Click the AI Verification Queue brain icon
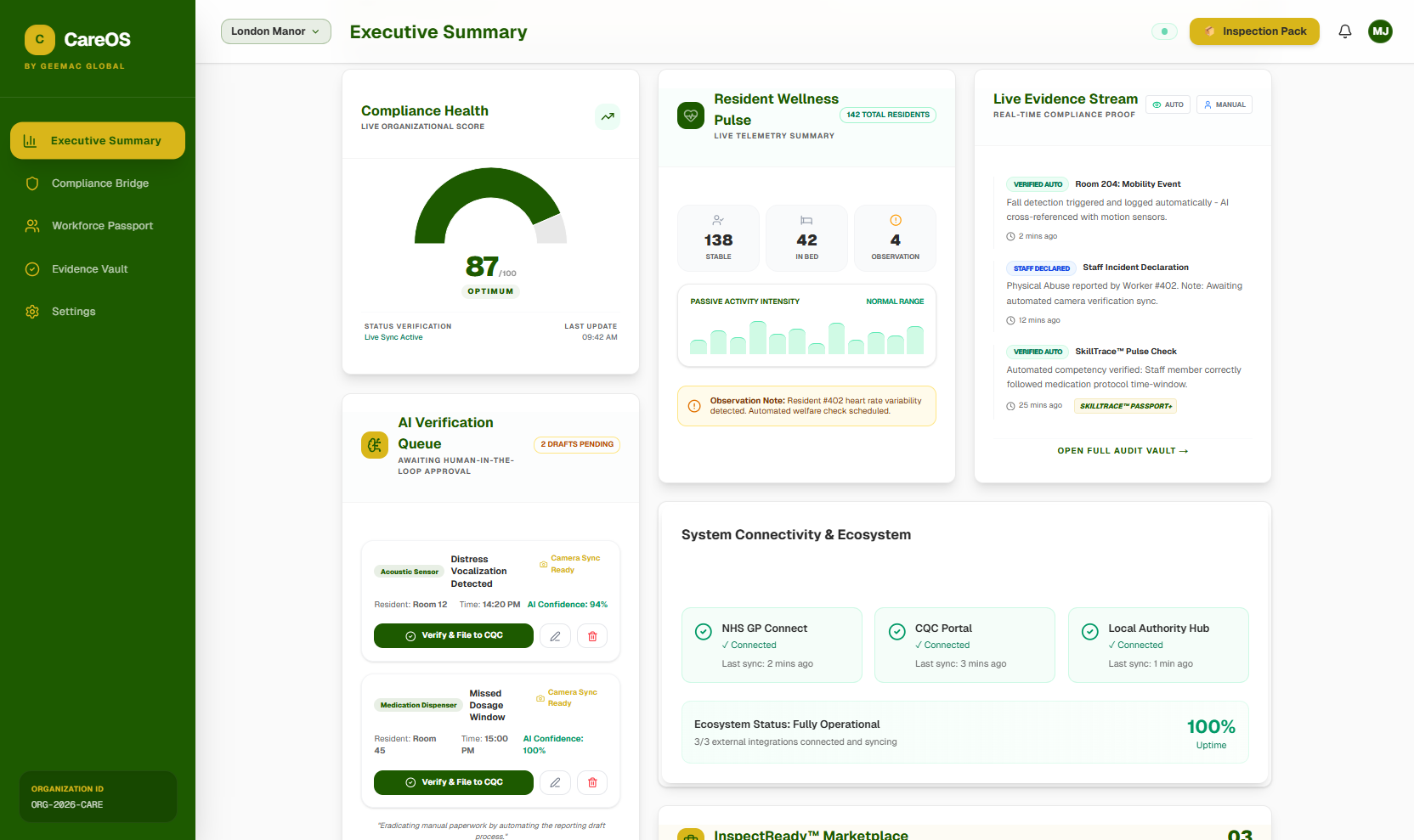This screenshot has height=840, width=1414. [375, 445]
